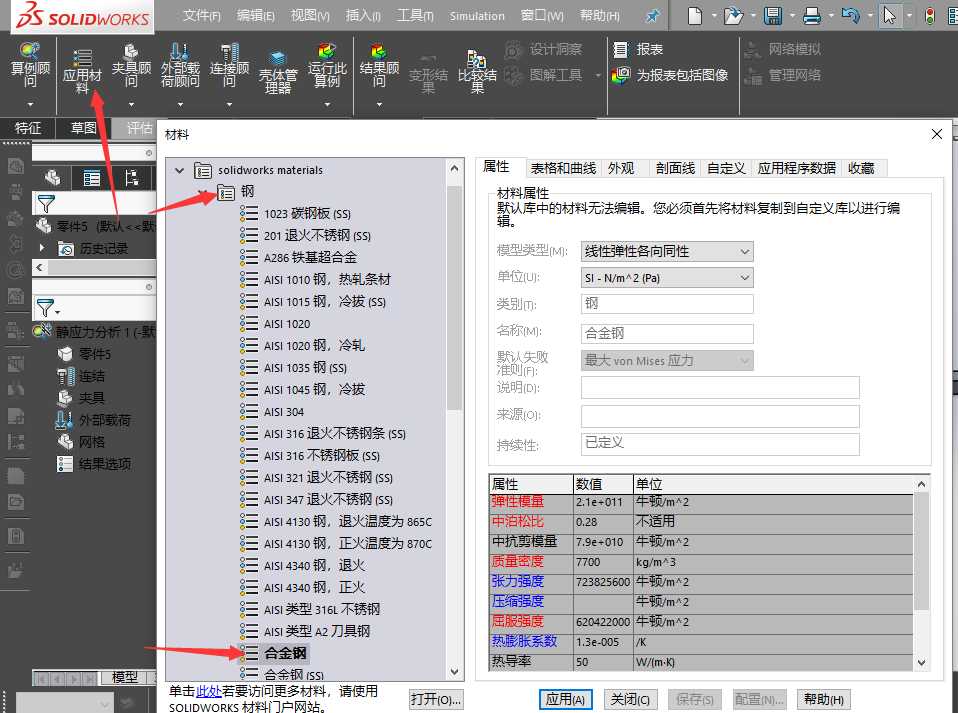This screenshot has width=958, height=713.
Task: Open the 算例顾问 dropdown arrow
Action: click(x=30, y=104)
